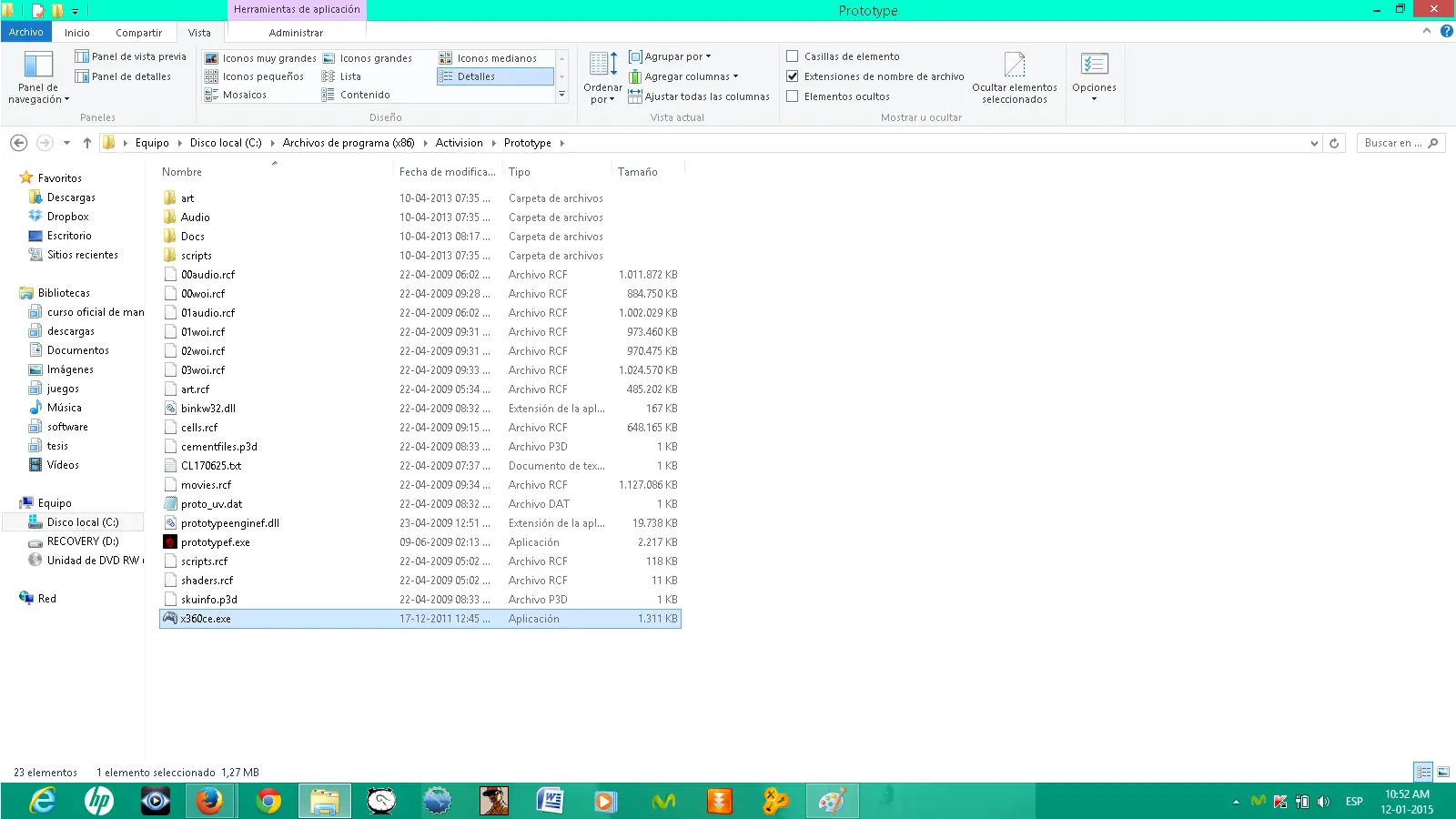Open the Archivo menu tab
Image resolution: width=1456 pixels, height=819 pixels.
tap(26, 32)
